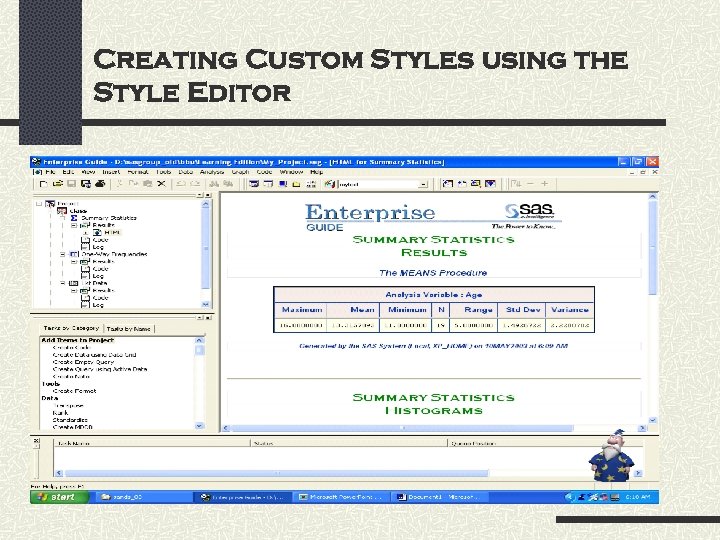Open the Window menu
Viewport: 720px width, 540px height.
291,172
